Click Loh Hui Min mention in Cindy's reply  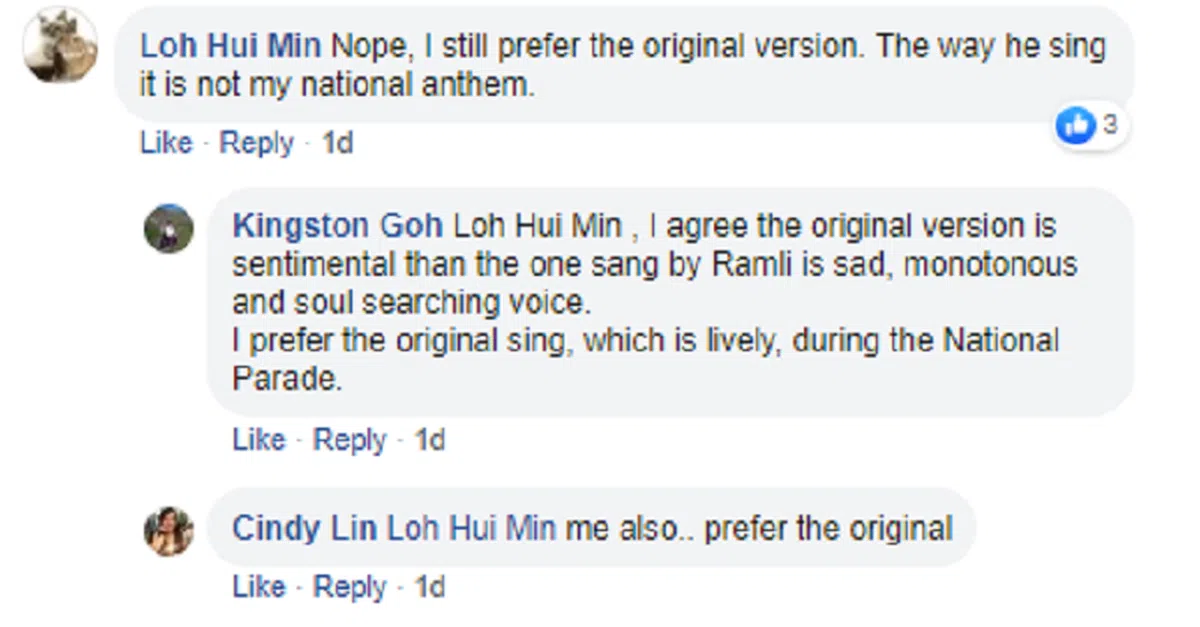tap(471, 528)
